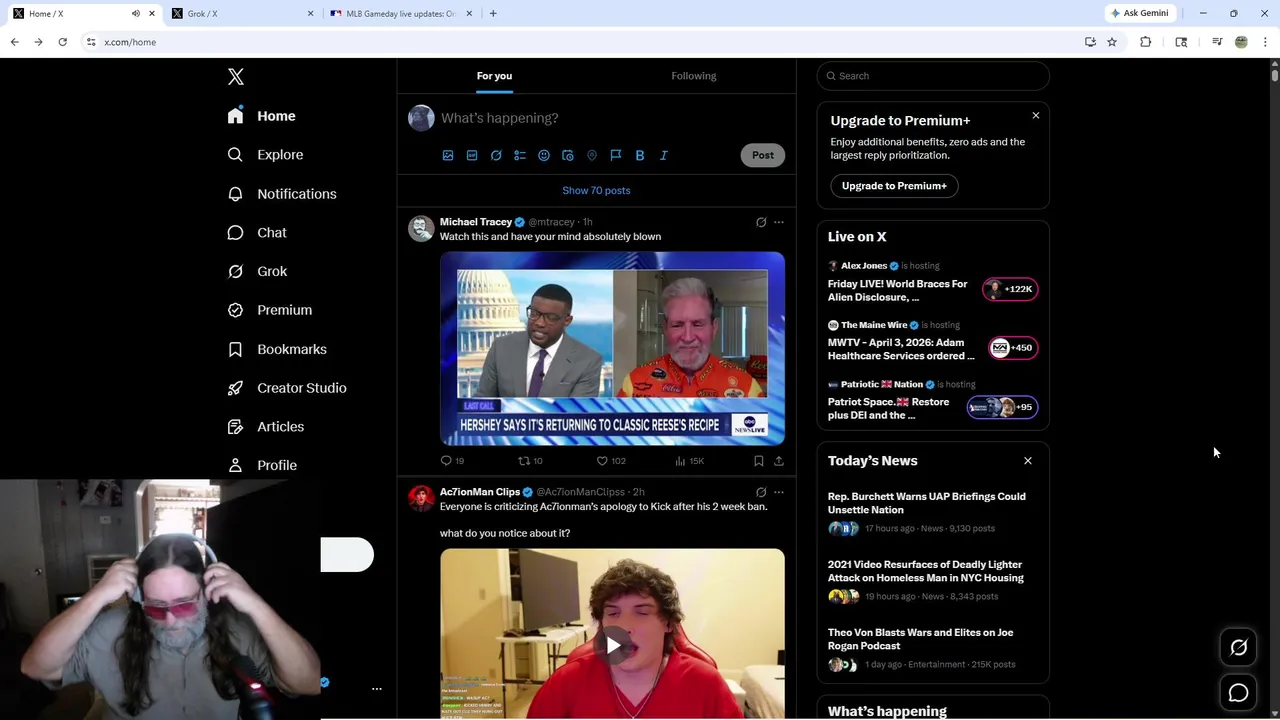The width and height of the screenshot is (1280, 720).
Task: Click the location pin icon in the composer
Action: click(x=592, y=155)
